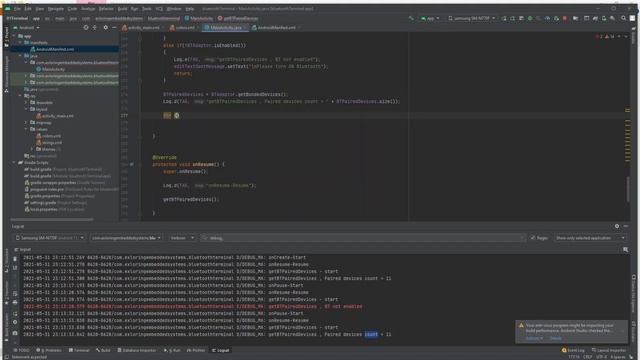Viewport: 640px width, 360px height.
Task: Click the Attach Debugger to Process icon
Action: 556,18
